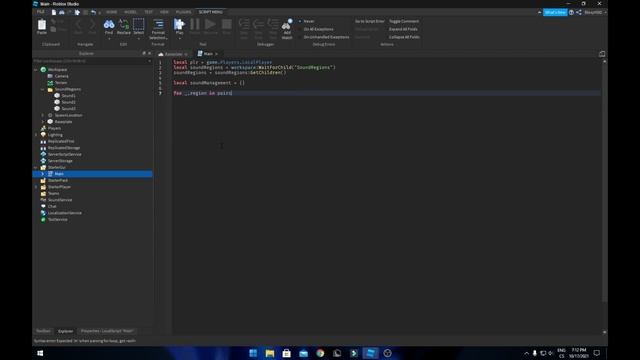Click the new file icon in quick access bar
Image resolution: width=640 pixels, height=360 pixels.
[x=53, y=12]
